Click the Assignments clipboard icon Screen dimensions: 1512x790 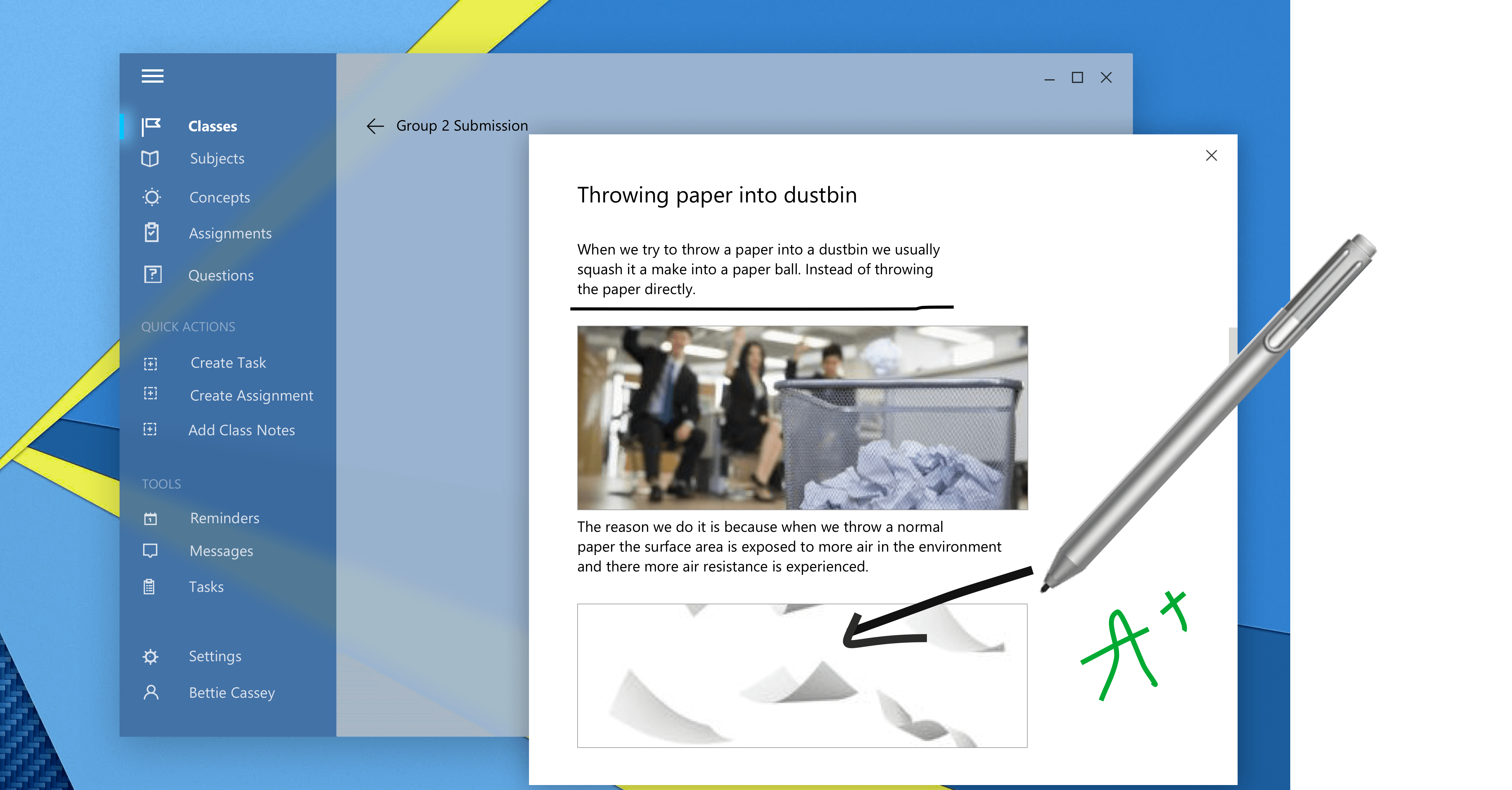151,233
